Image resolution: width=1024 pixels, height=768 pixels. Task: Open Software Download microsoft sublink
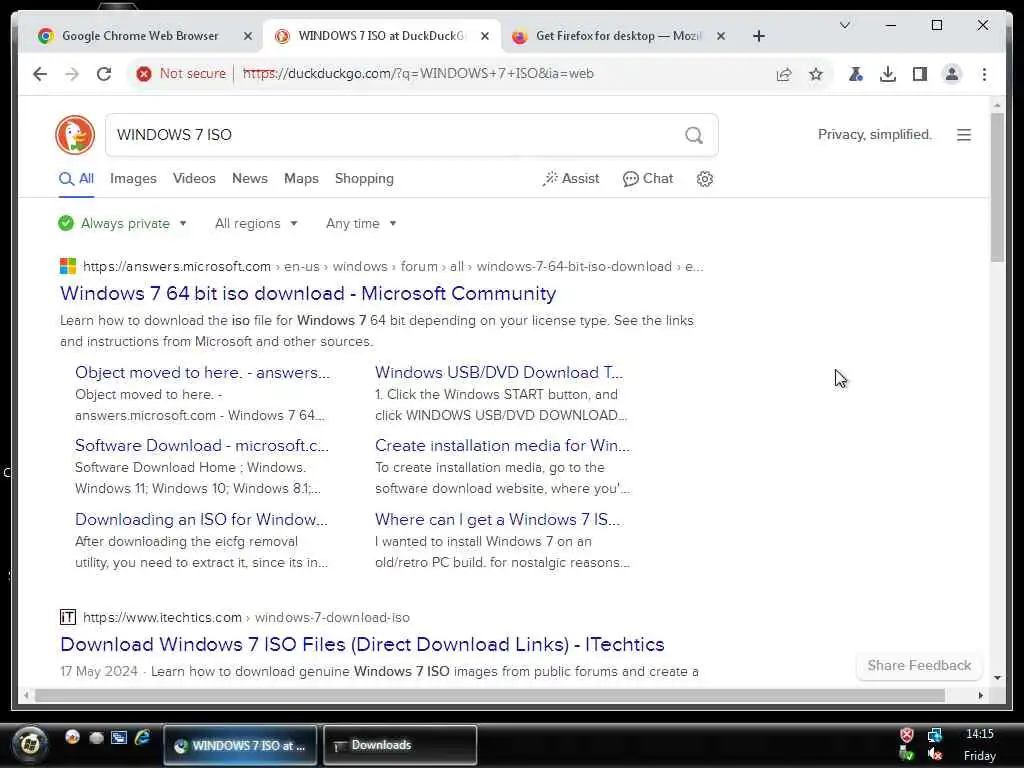coord(202,445)
